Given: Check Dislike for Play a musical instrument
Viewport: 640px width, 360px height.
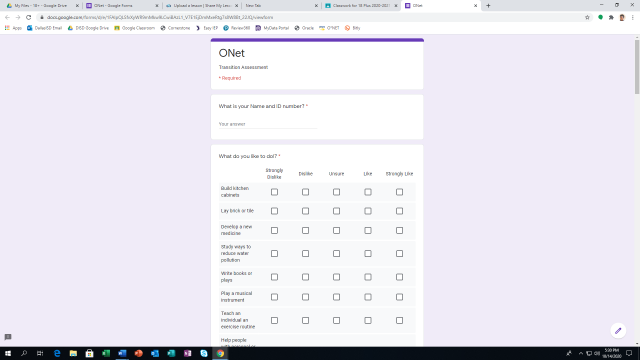Looking at the screenshot, I should 305,297.
